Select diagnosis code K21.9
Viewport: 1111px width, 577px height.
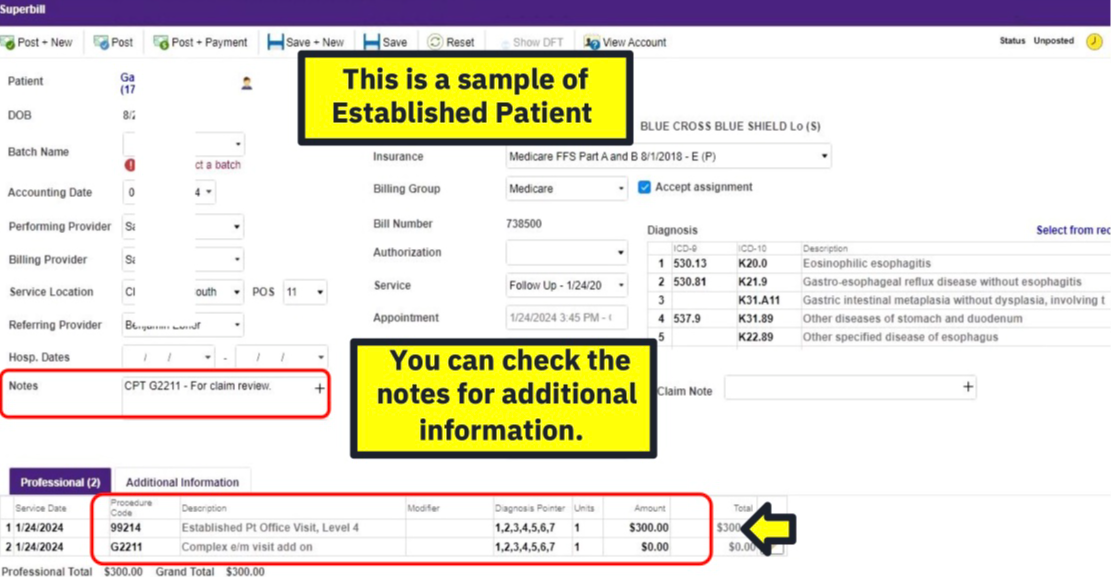[752, 281]
